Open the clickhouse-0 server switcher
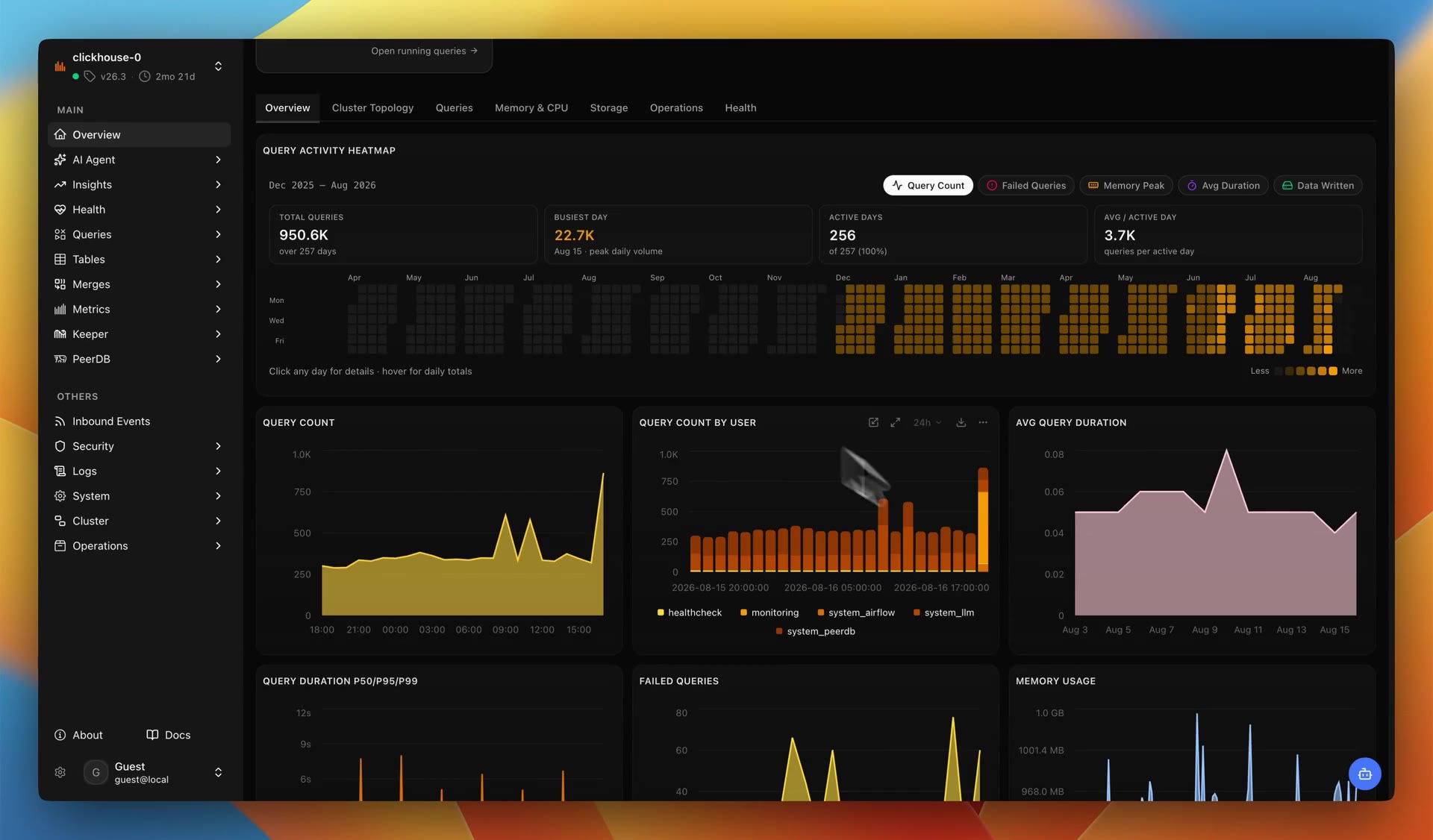Screen dimensions: 1433x840 pos(218,66)
